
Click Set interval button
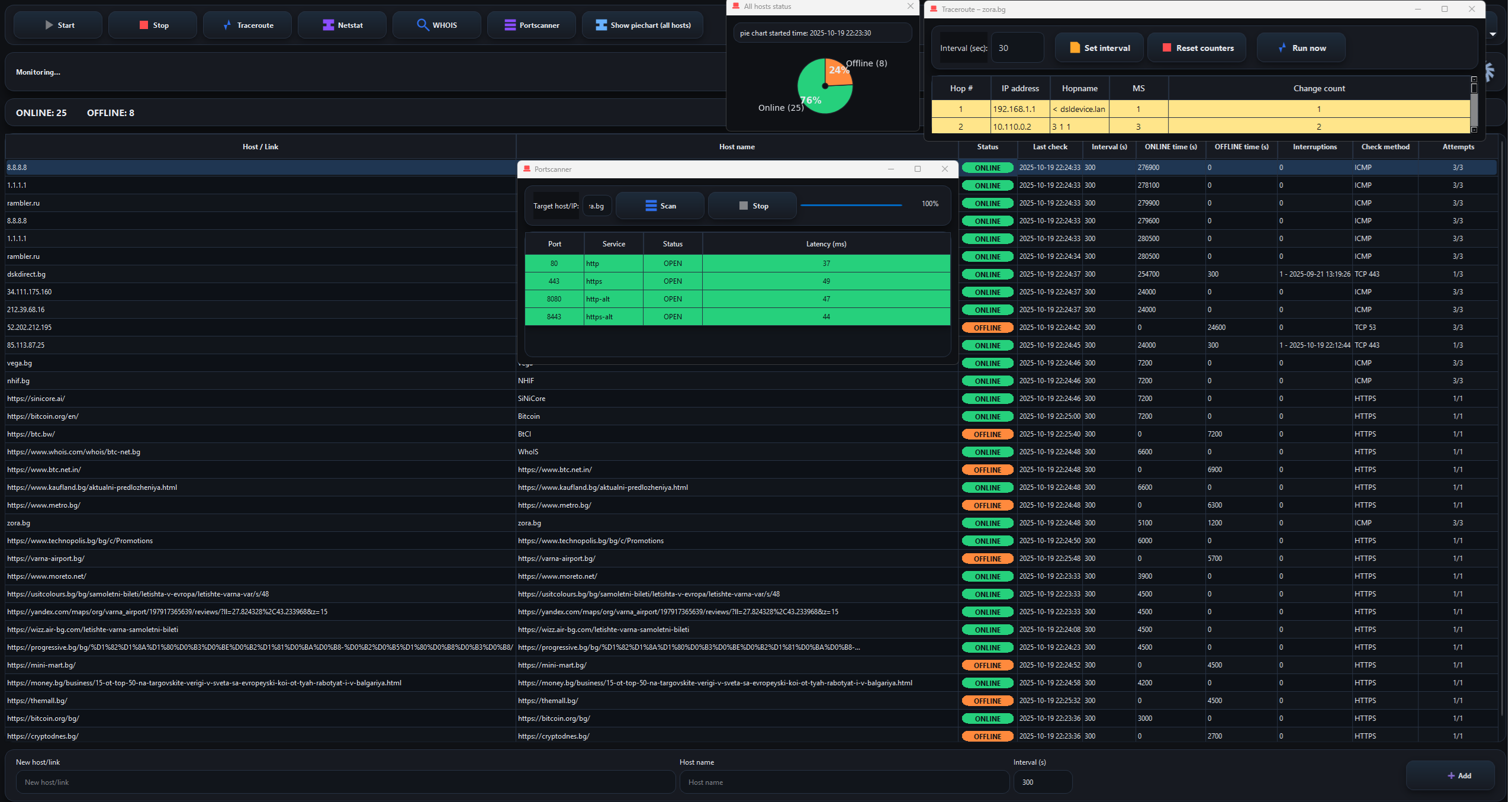tap(1100, 48)
